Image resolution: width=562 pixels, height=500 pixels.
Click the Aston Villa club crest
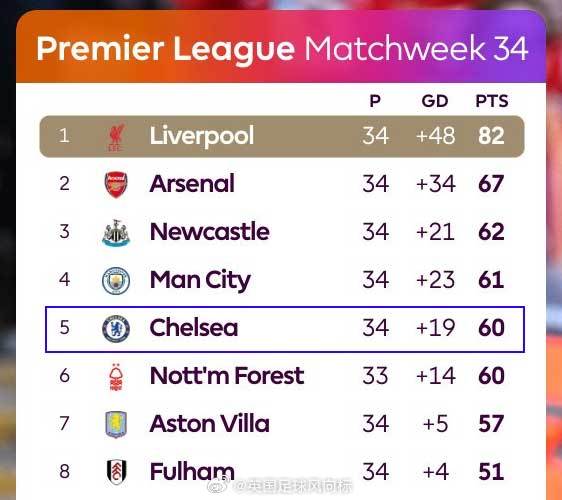(x=116, y=425)
